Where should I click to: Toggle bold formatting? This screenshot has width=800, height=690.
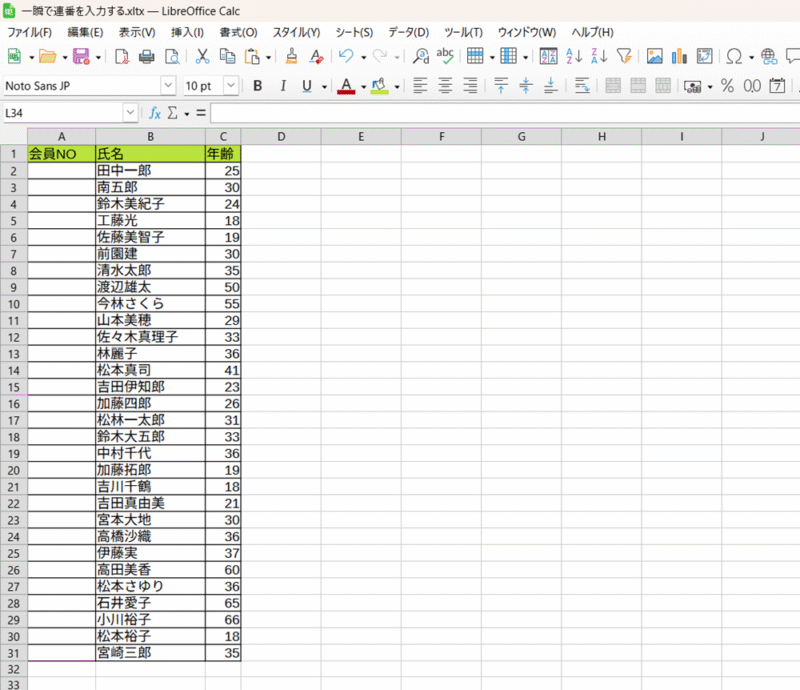point(257,86)
